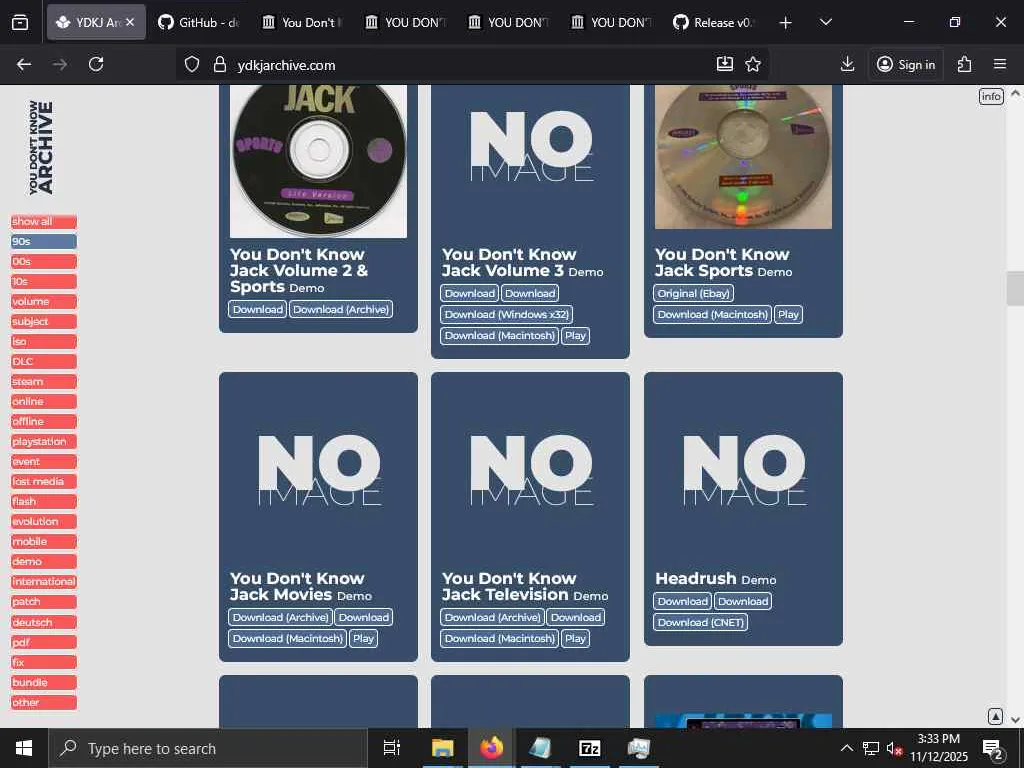Image resolution: width=1024 pixels, height=768 pixels.
Task: Click Sign in button
Action: tap(906, 64)
